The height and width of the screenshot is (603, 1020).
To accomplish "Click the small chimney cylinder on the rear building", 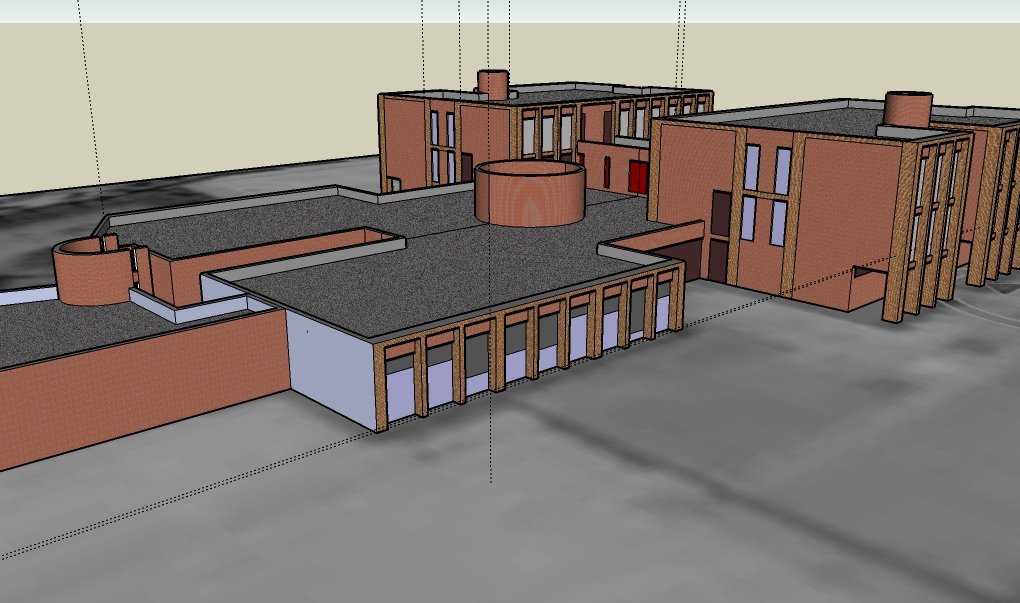I will click(x=492, y=85).
